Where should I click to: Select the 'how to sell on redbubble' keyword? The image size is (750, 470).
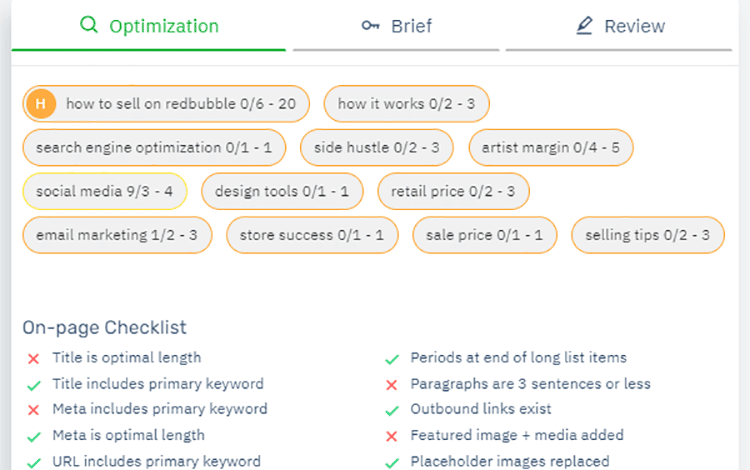(x=180, y=103)
